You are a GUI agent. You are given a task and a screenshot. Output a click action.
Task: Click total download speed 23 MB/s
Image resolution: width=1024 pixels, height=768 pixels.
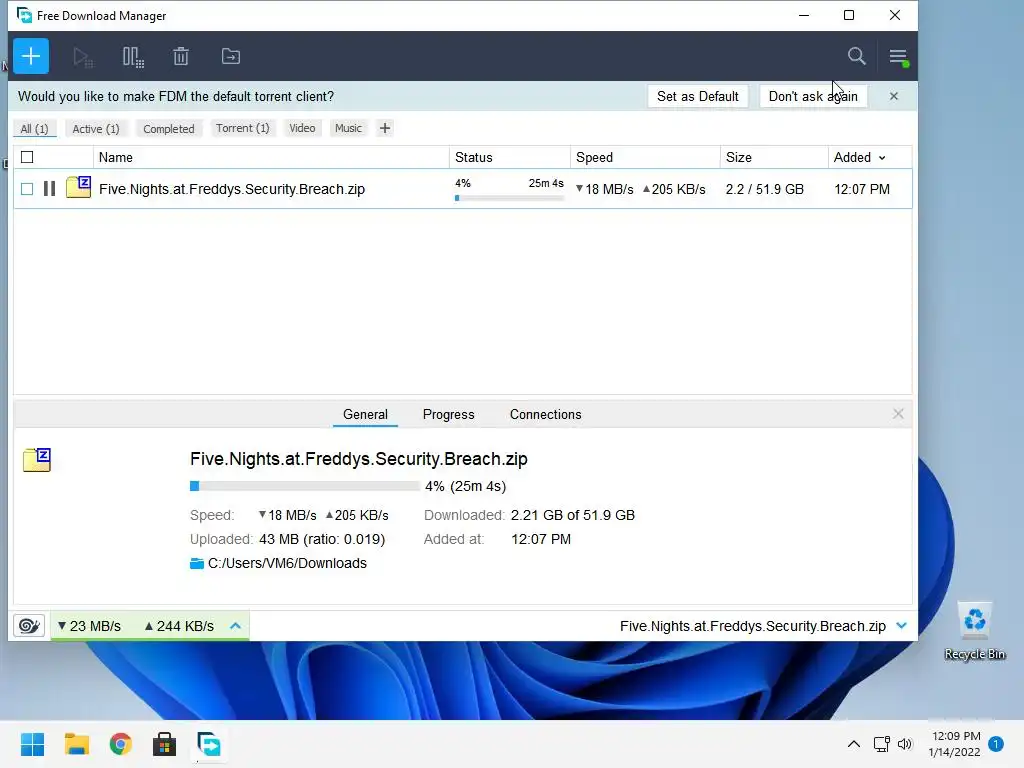click(x=89, y=626)
